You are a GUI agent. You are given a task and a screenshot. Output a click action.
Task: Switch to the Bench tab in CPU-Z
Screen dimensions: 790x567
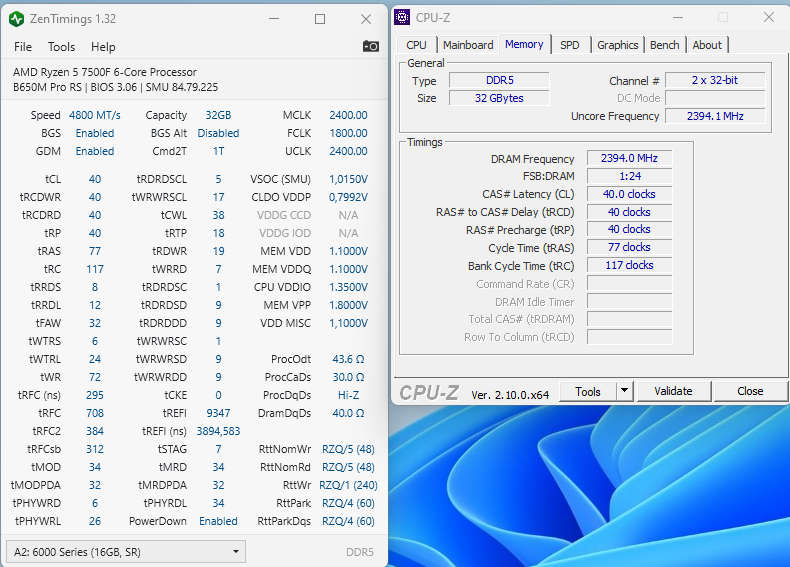665,45
